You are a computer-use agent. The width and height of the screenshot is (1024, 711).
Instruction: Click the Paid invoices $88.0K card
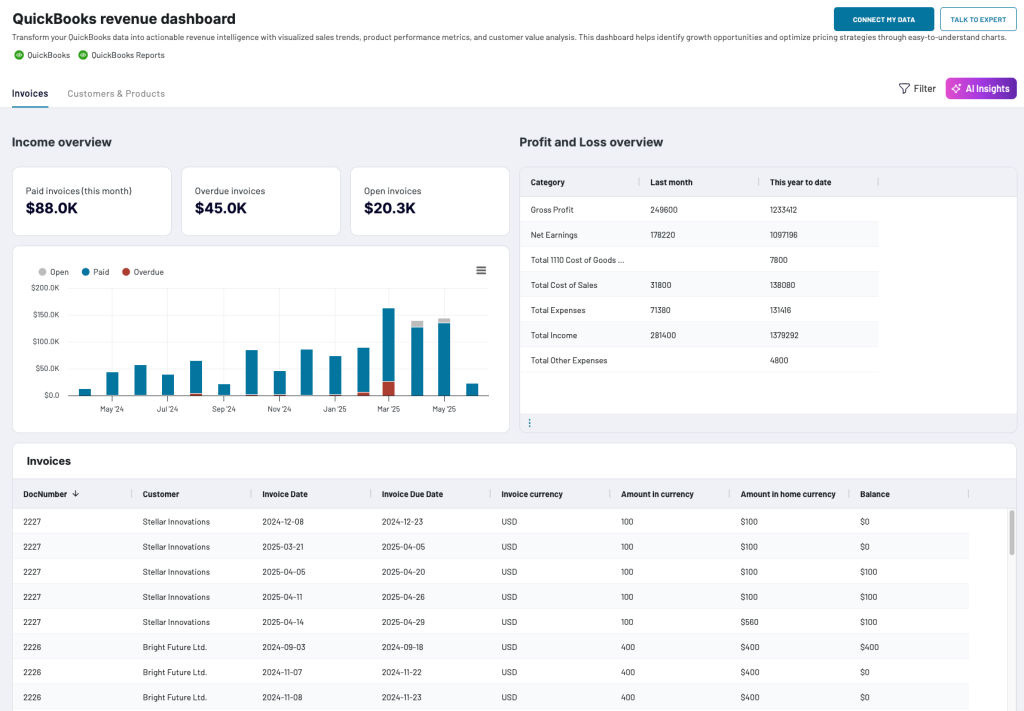coord(91,201)
